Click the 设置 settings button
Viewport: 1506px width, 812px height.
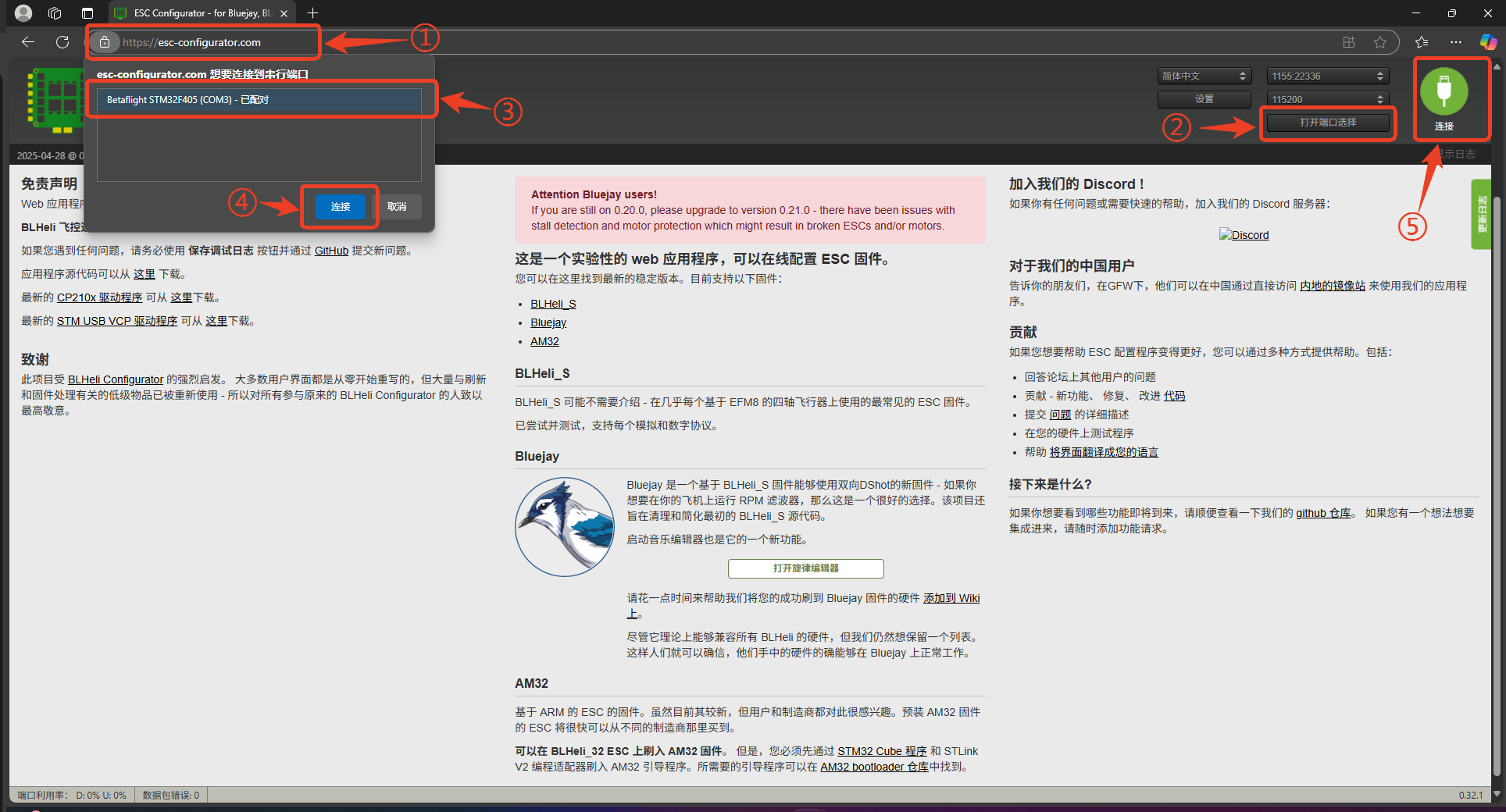(x=1204, y=99)
